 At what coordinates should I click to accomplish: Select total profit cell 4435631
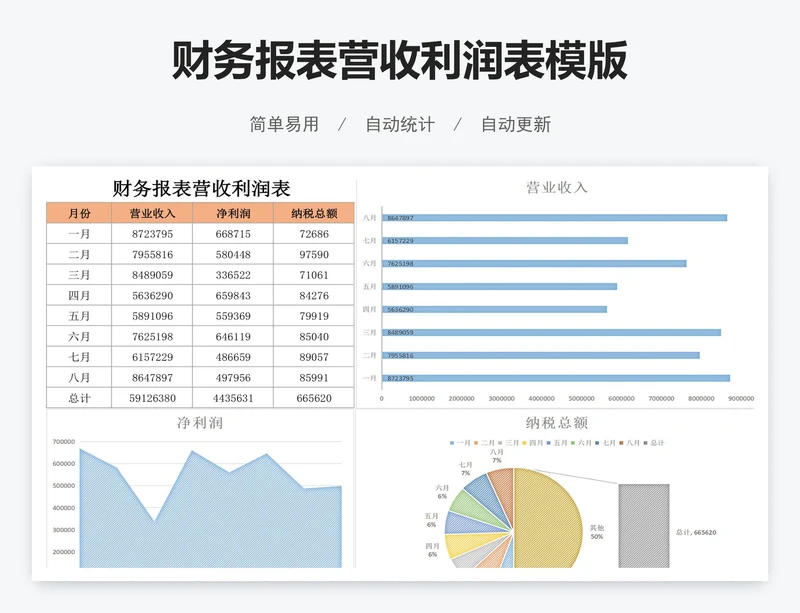pyautogui.click(x=233, y=398)
